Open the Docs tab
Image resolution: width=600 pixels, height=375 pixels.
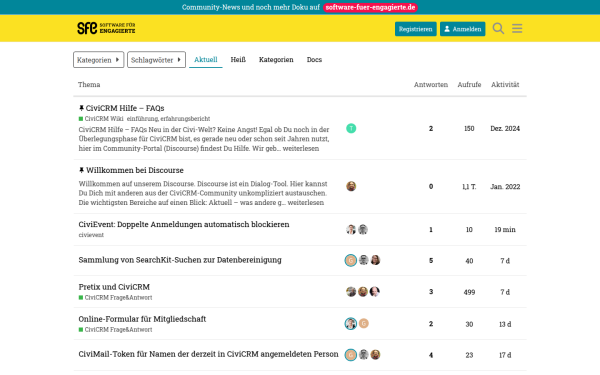314,60
